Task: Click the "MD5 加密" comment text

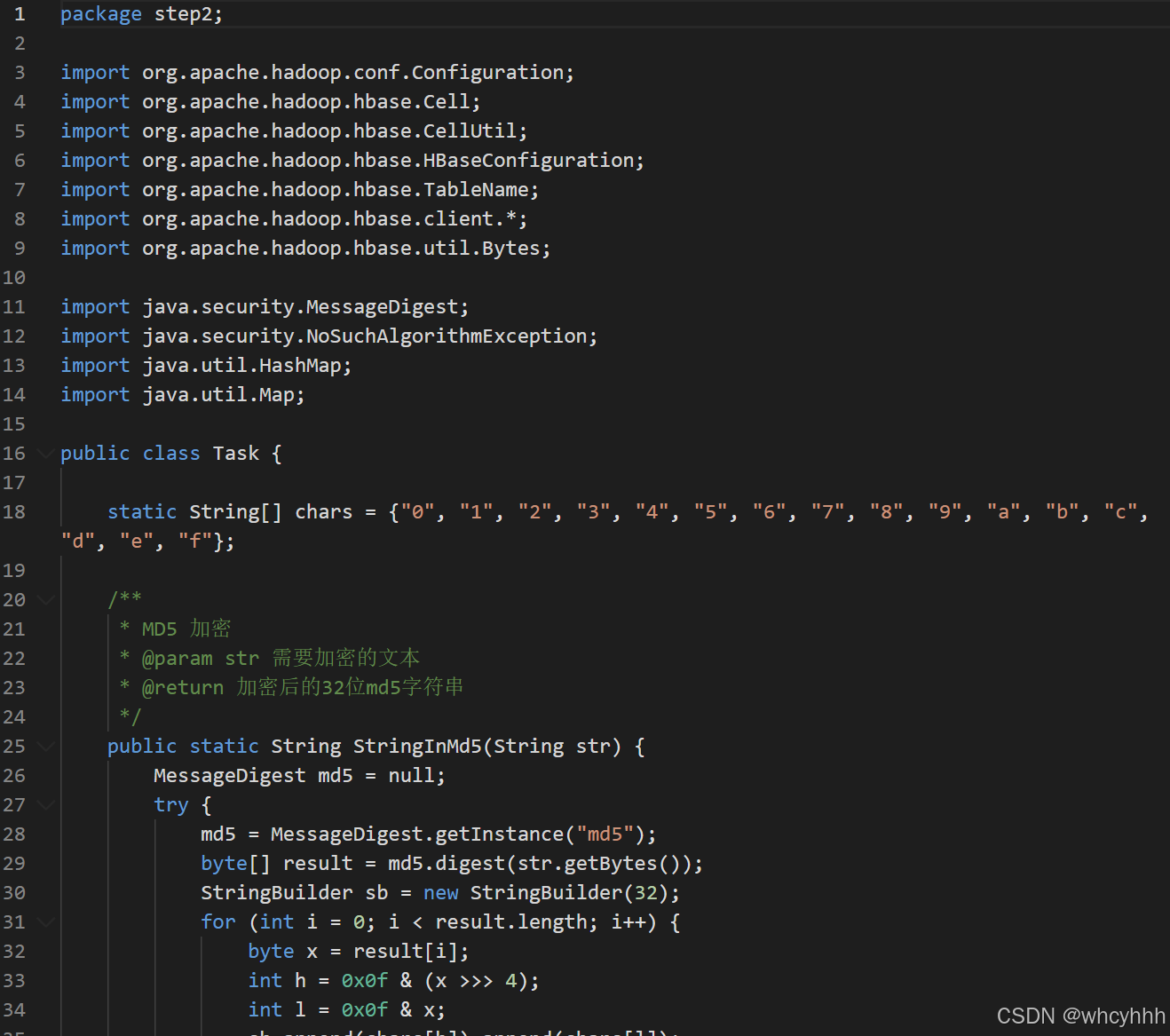Action: pyautogui.click(x=186, y=629)
